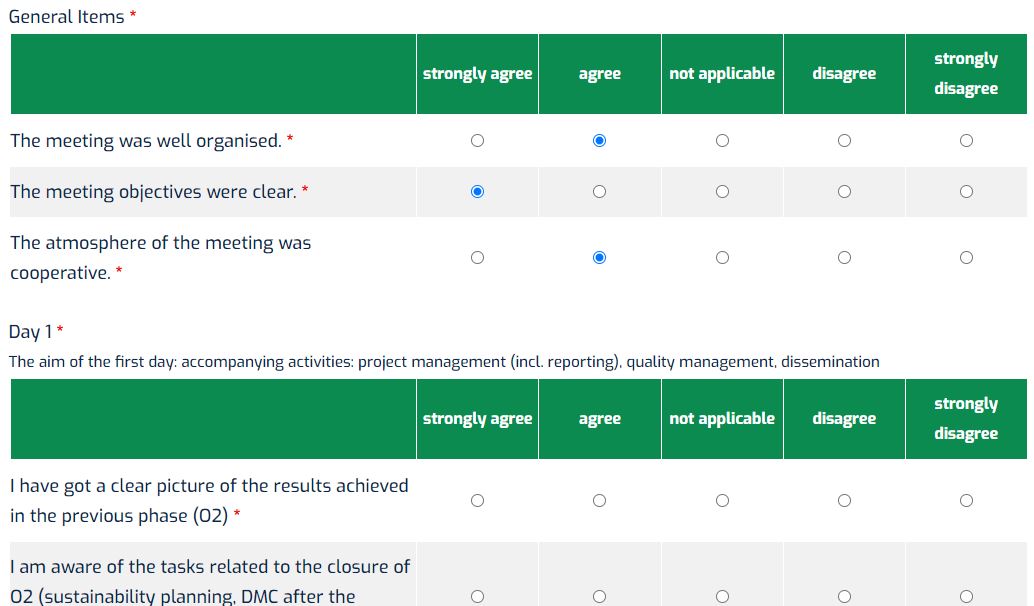Select 'agree' for meeting objectives were clear
Viewport: 1034px width, 606px height.
(599, 192)
